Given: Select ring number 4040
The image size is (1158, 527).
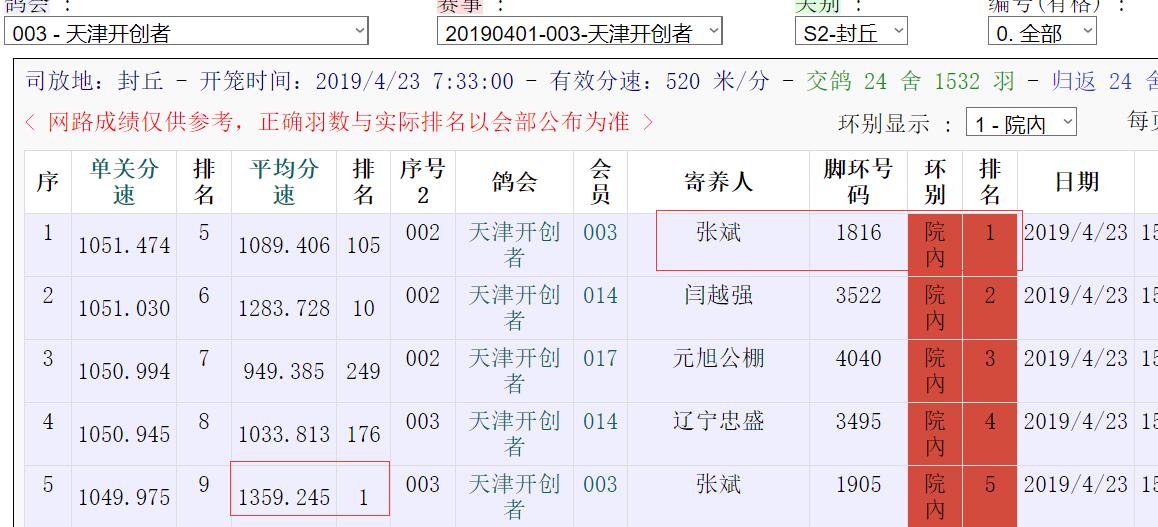Looking at the screenshot, I should tap(858, 359).
